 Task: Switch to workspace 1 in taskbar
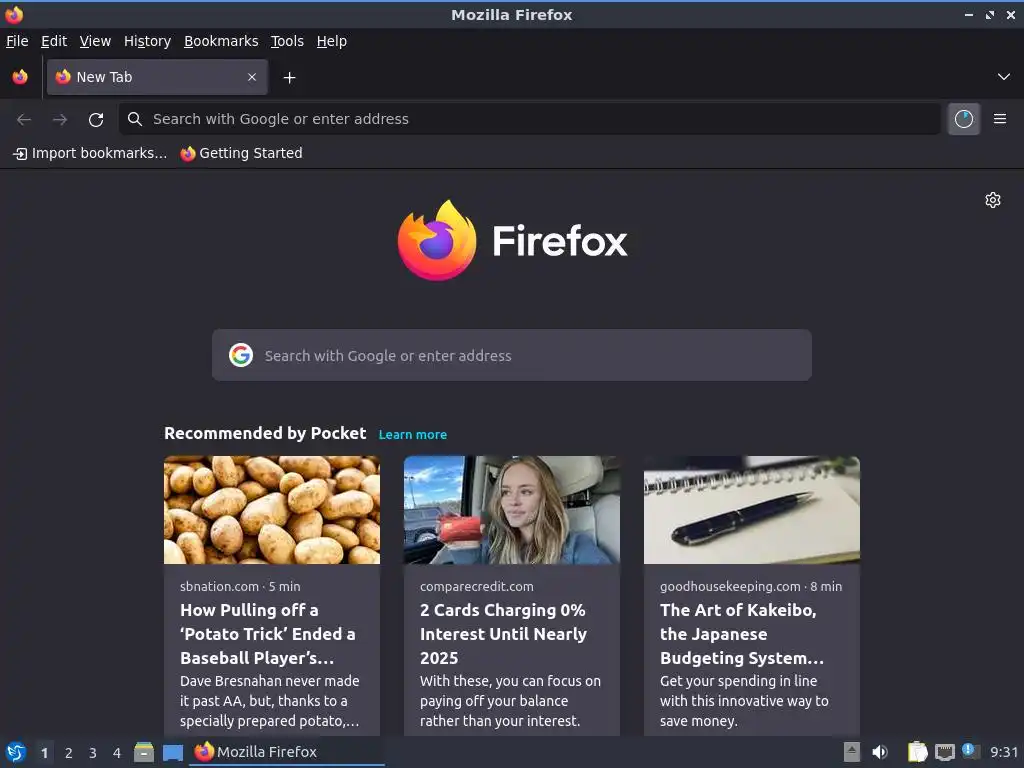point(44,753)
